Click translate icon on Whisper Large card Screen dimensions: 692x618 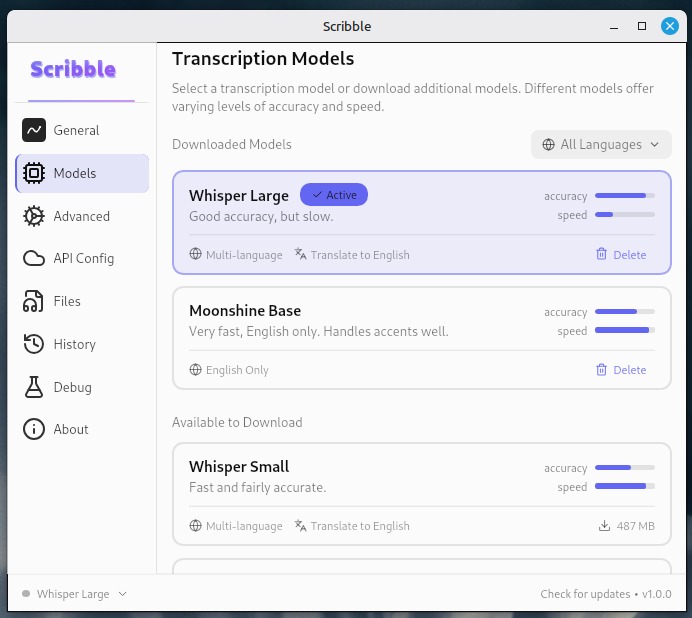[x=301, y=254]
